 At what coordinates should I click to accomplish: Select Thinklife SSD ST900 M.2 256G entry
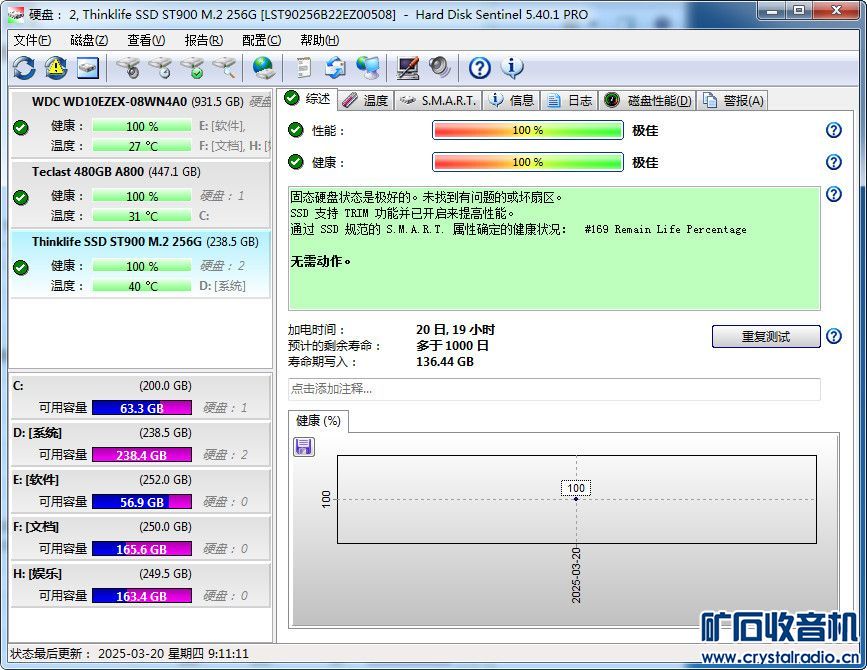[142, 264]
